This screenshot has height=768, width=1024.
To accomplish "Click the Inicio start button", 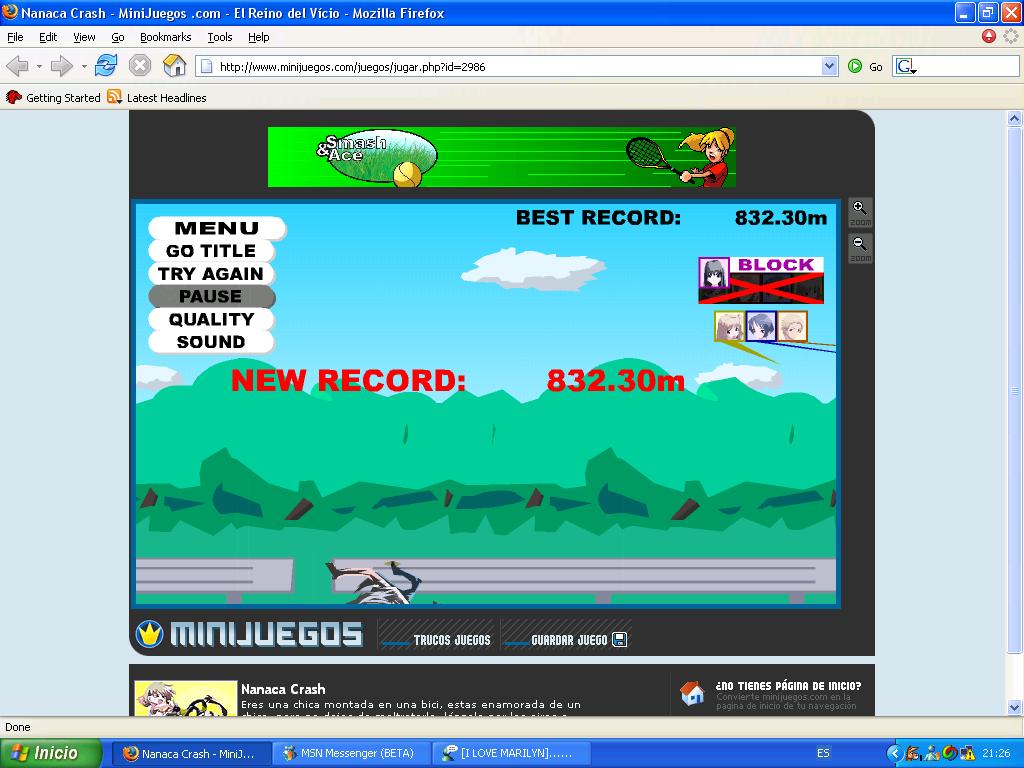I will (x=50, y=753).
